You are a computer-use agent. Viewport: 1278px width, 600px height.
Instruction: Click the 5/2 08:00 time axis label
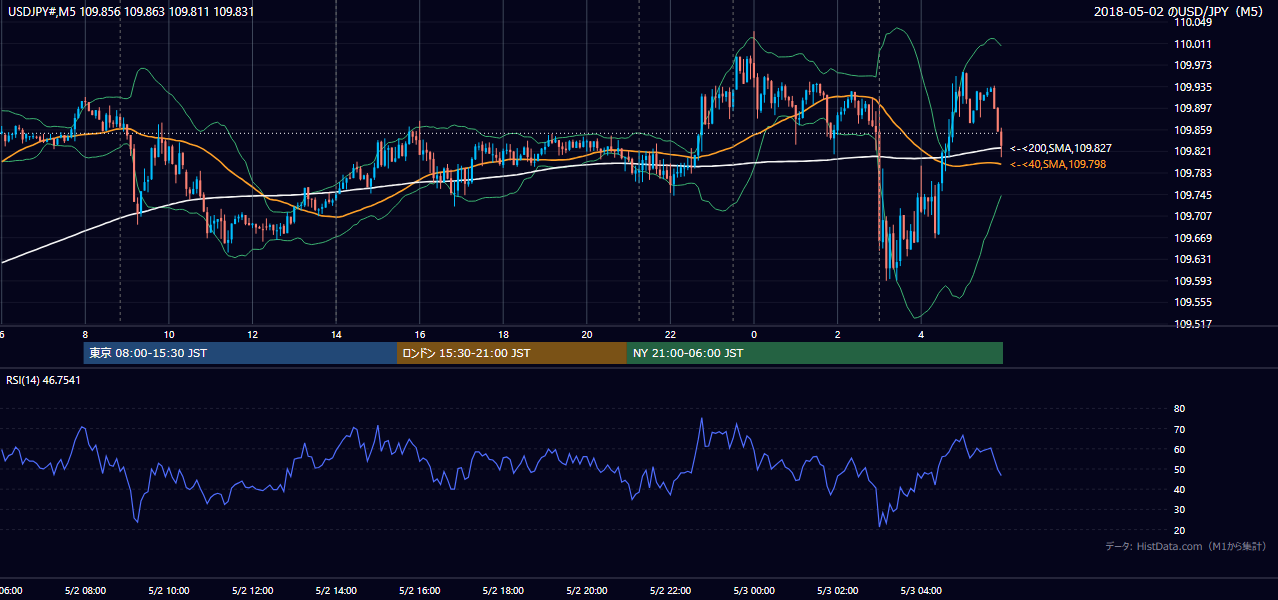pos(85,590)
